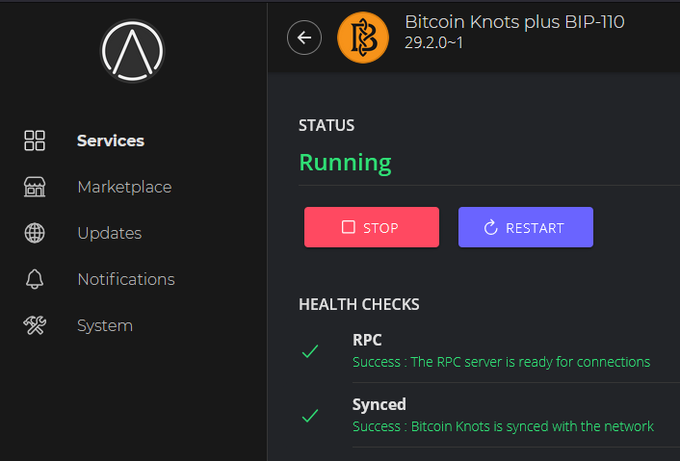Click the RPC health check label
This screenshot has width=680, height=461.
pos(367,340)
